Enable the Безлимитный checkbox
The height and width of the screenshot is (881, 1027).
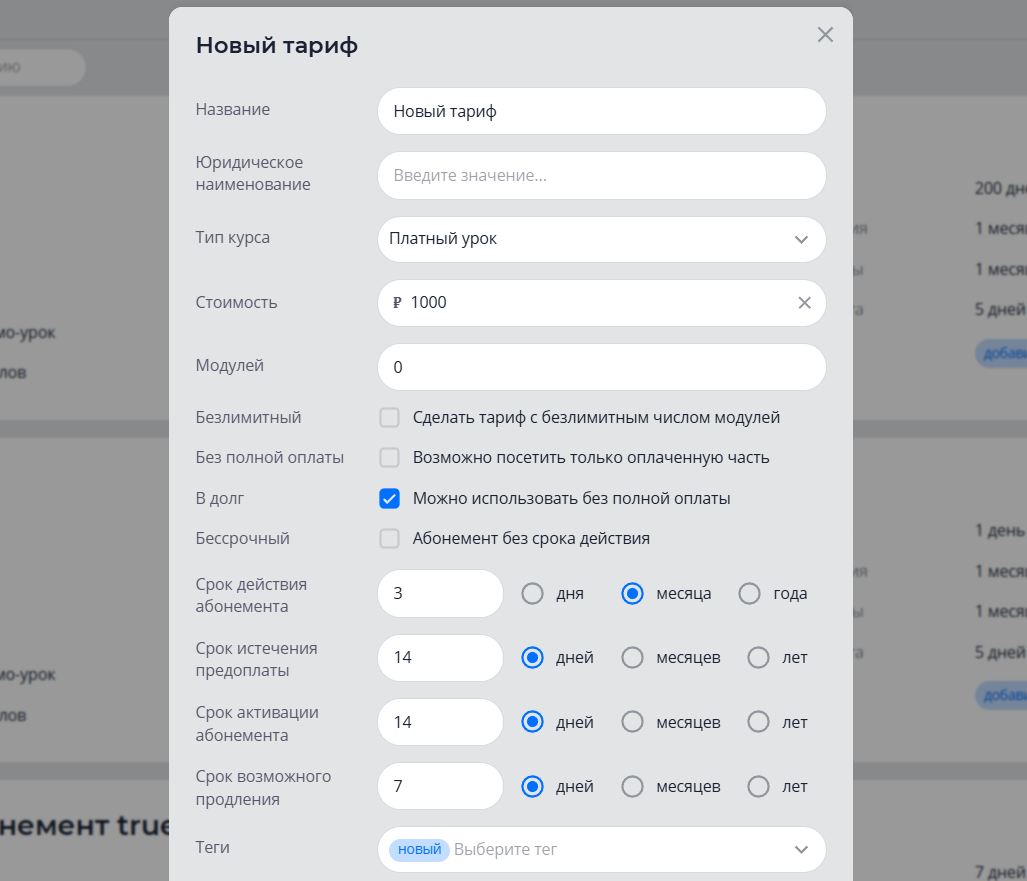390,418
